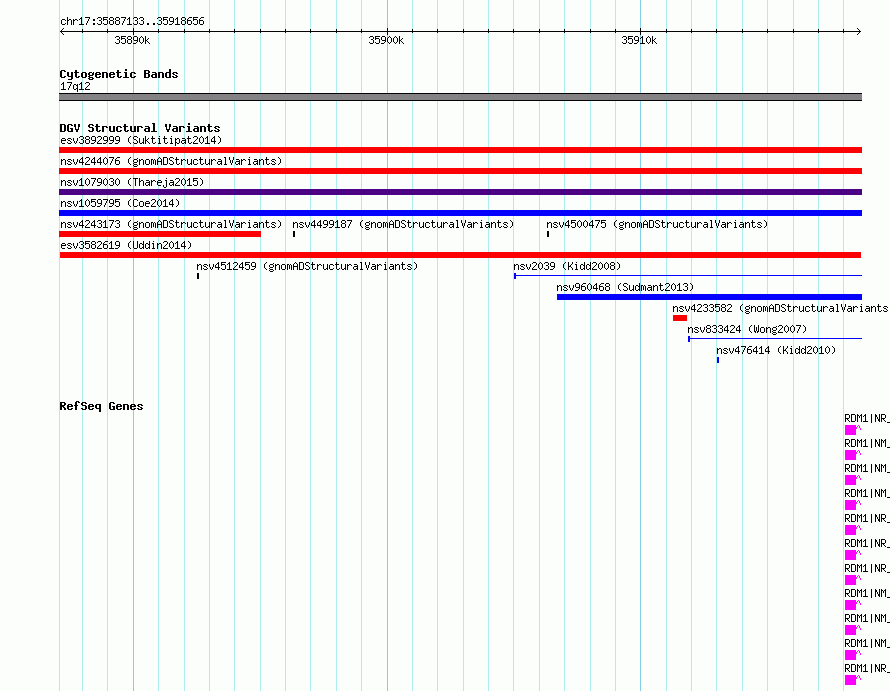Select the 17q12 band label
The width and height of the screenshot is (890, 691).
click(x=75, y=86)
